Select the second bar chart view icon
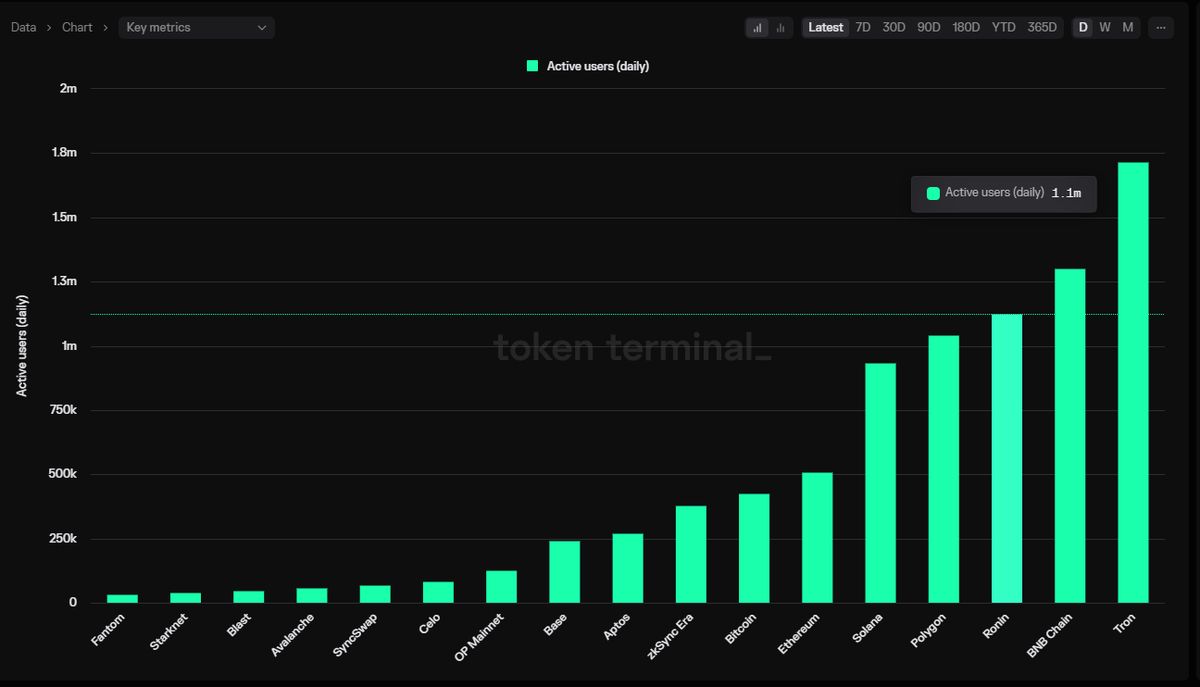Screen dimensions: 1200x687 [x=781, y=28]
